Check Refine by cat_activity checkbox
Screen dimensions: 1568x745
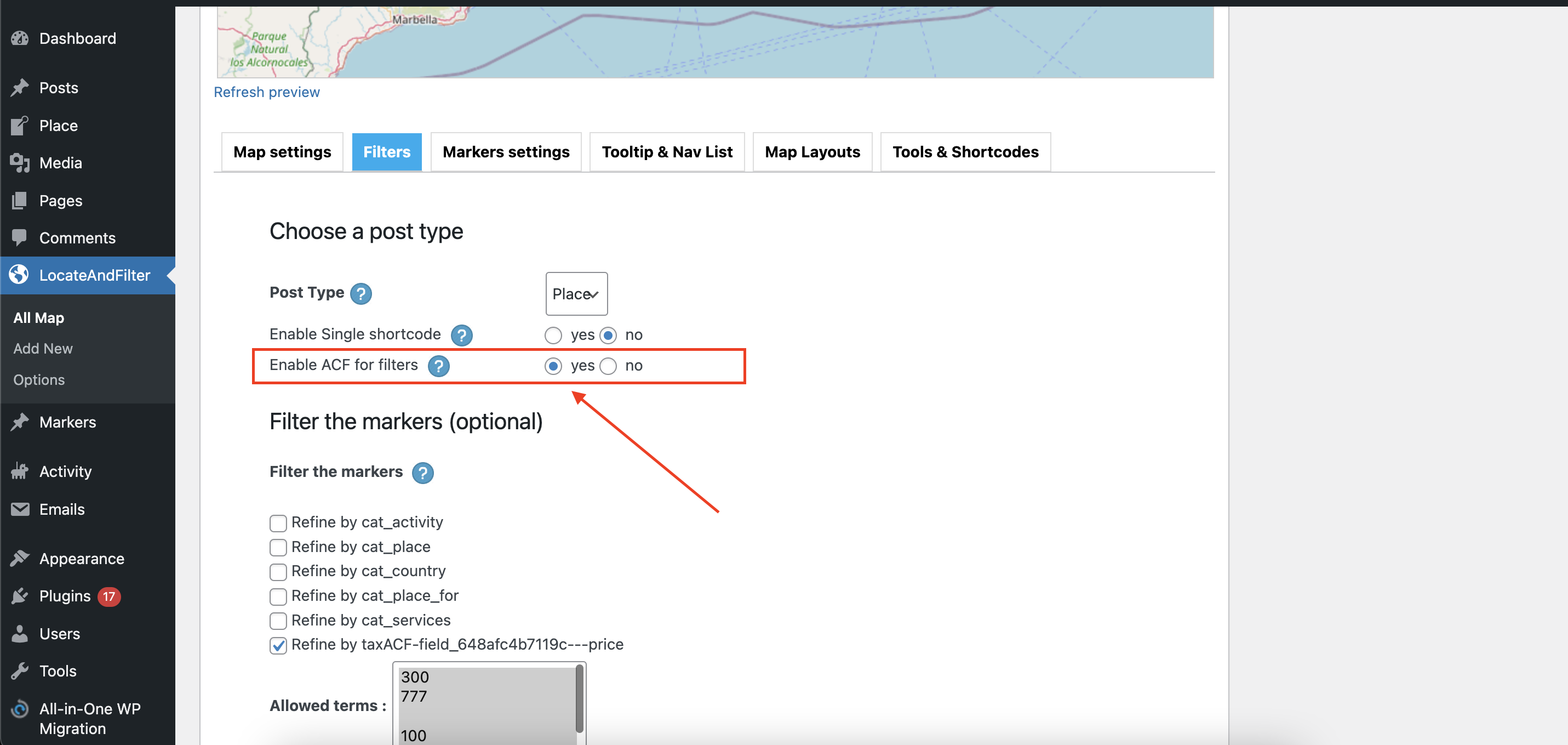[x=278, y=522]
